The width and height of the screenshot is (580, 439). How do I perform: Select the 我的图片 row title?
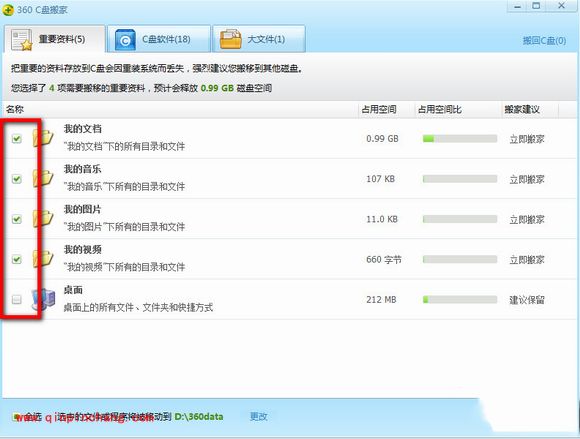click(82, 209)
